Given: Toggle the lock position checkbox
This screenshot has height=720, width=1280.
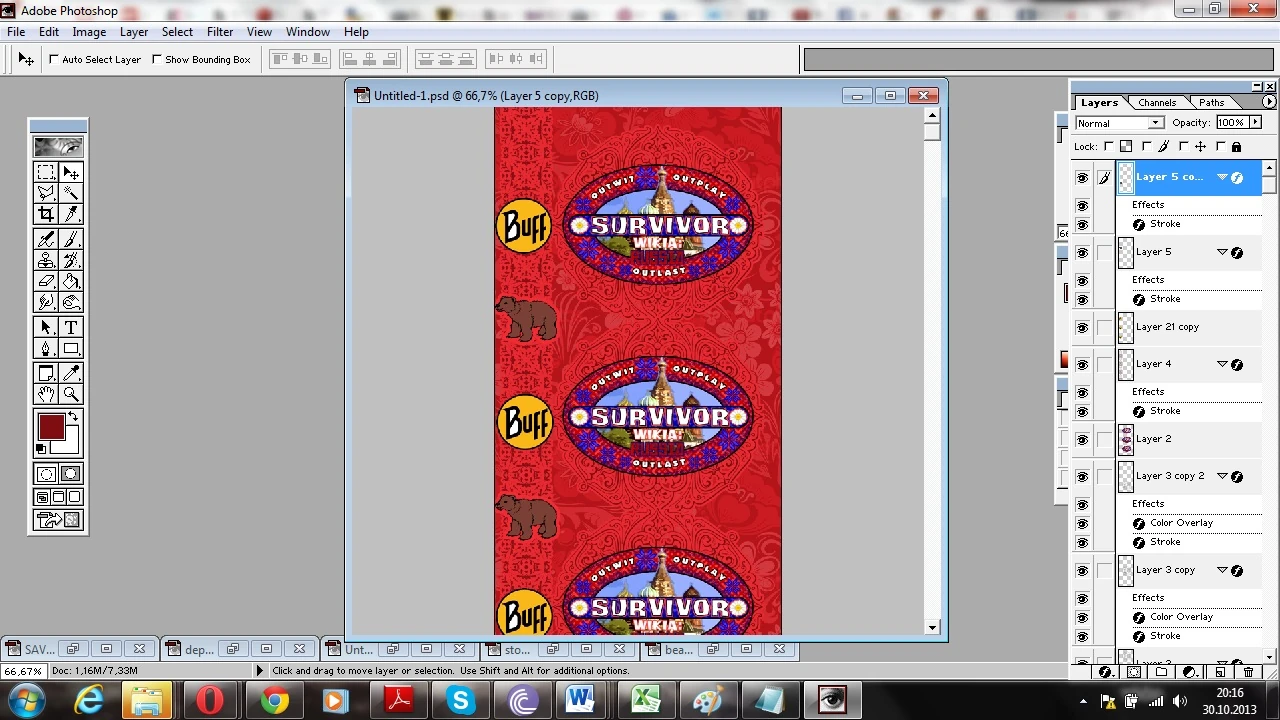Looking at the screenshot, I should [x=1182, y=147].
